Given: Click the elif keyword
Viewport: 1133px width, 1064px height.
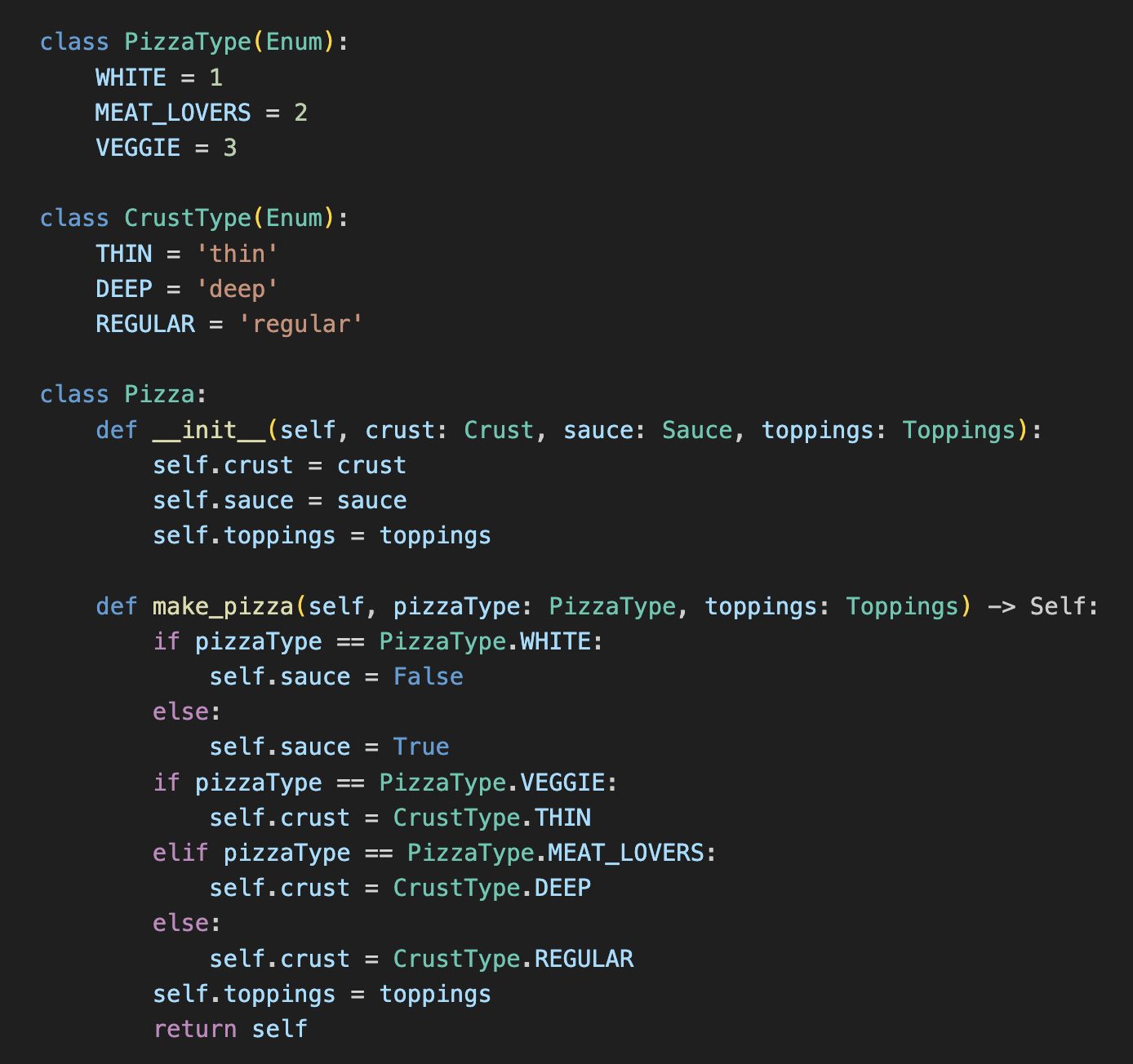Looking at the screenshot, I should [180, 853].
